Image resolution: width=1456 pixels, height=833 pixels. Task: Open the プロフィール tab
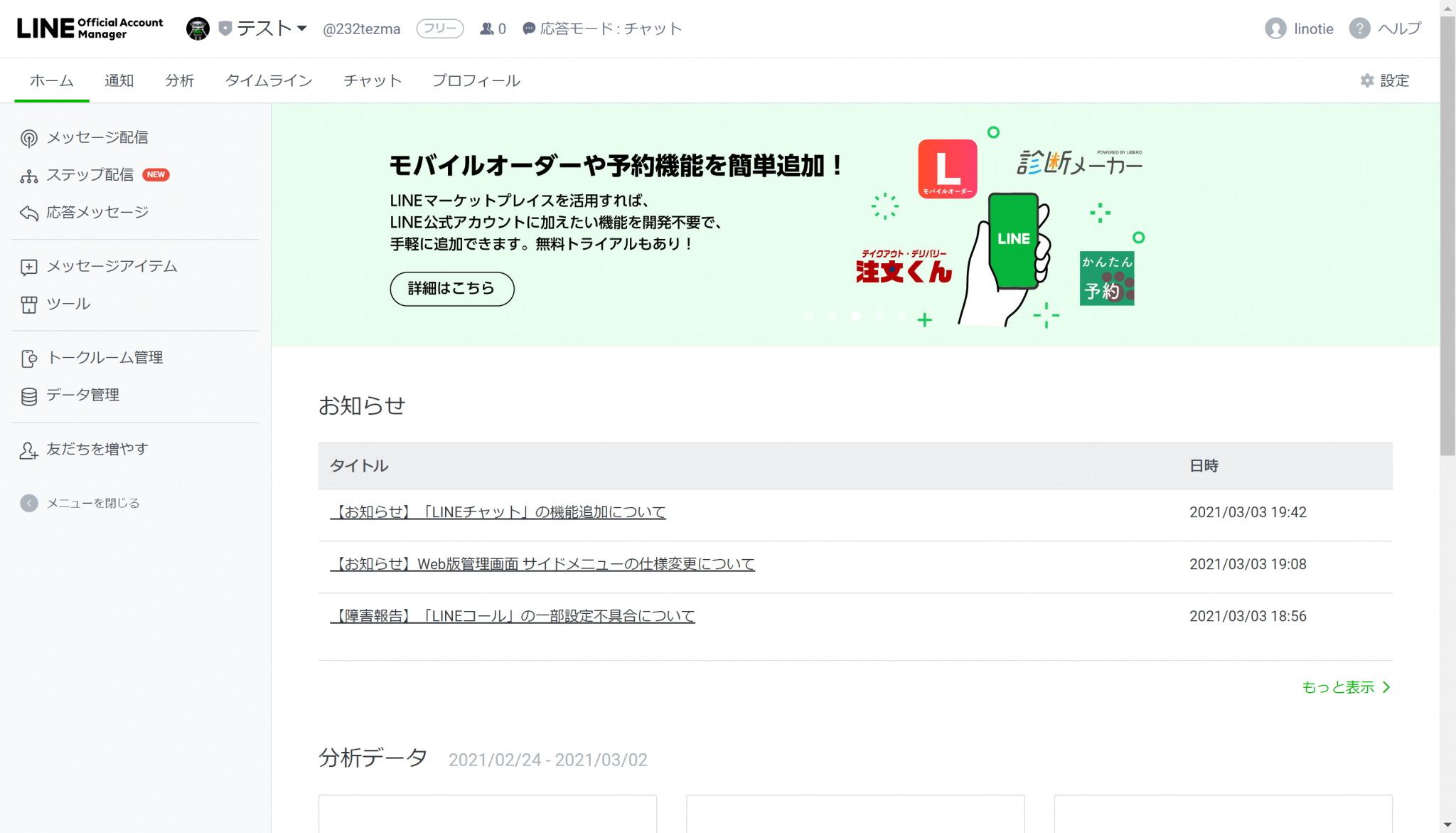pos(476,80)
